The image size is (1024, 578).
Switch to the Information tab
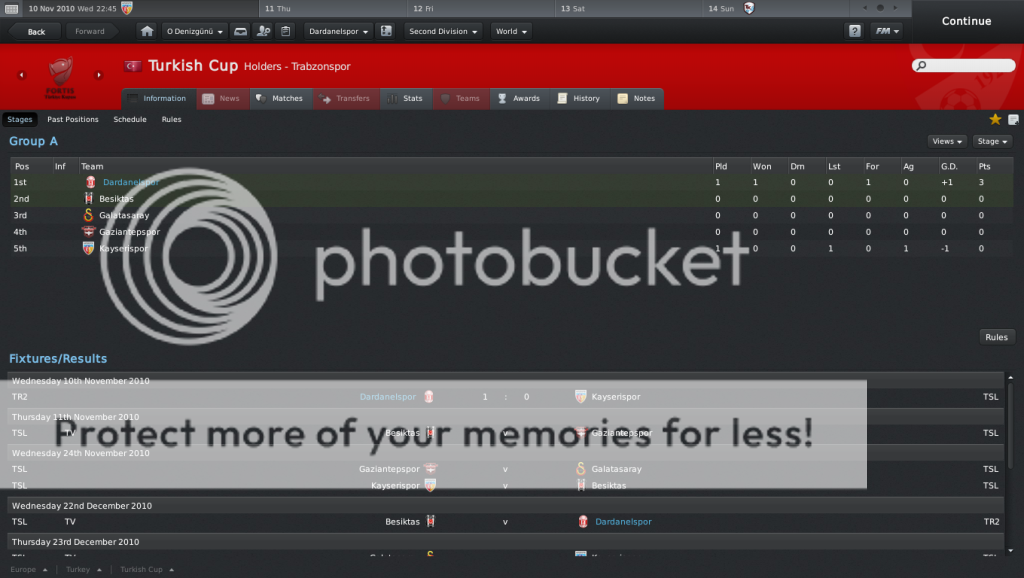tap(158, 99)
